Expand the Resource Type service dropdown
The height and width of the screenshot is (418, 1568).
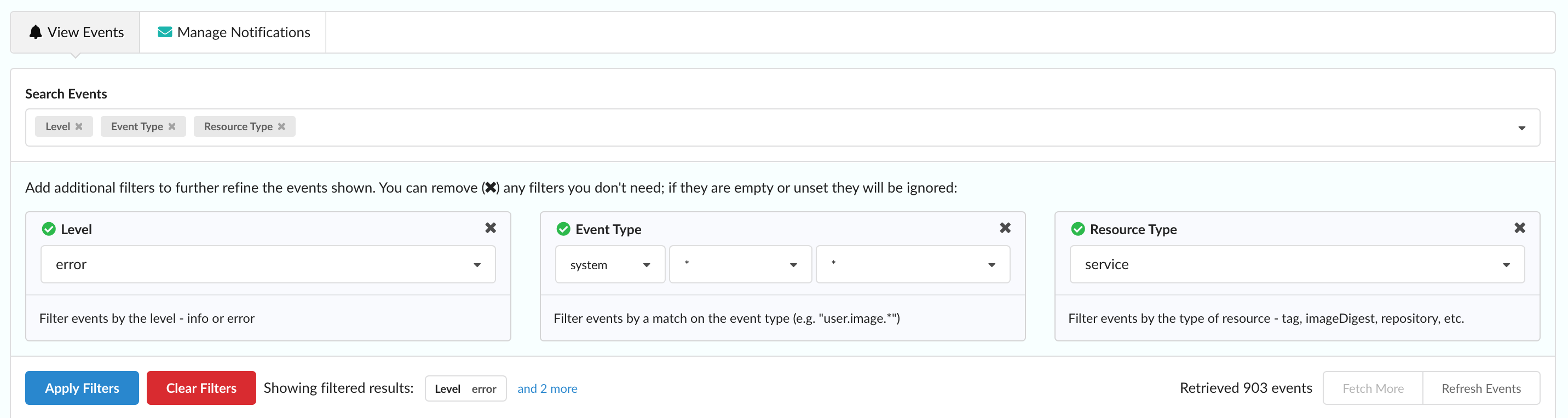coord(1296,265)
